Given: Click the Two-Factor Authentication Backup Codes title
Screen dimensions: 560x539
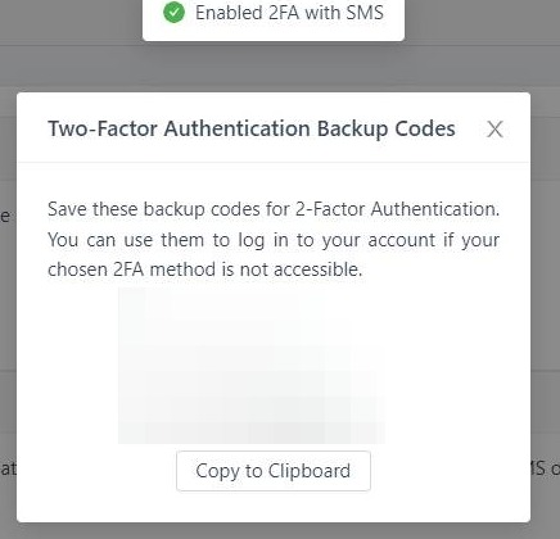Looking at the screenshot, I should [x=252, y=129].
